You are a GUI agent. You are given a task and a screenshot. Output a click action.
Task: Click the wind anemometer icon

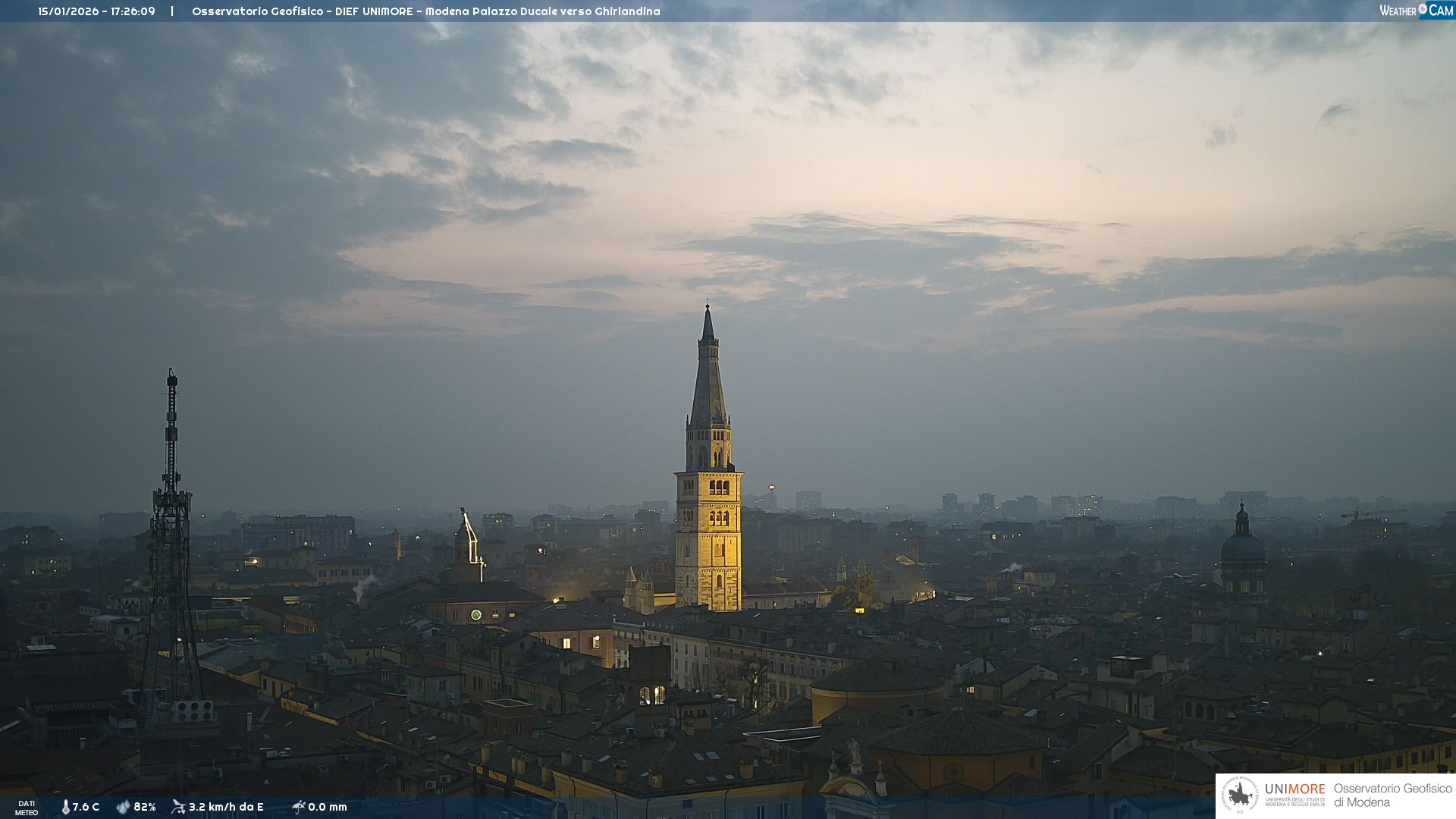[x=178, y=807]
